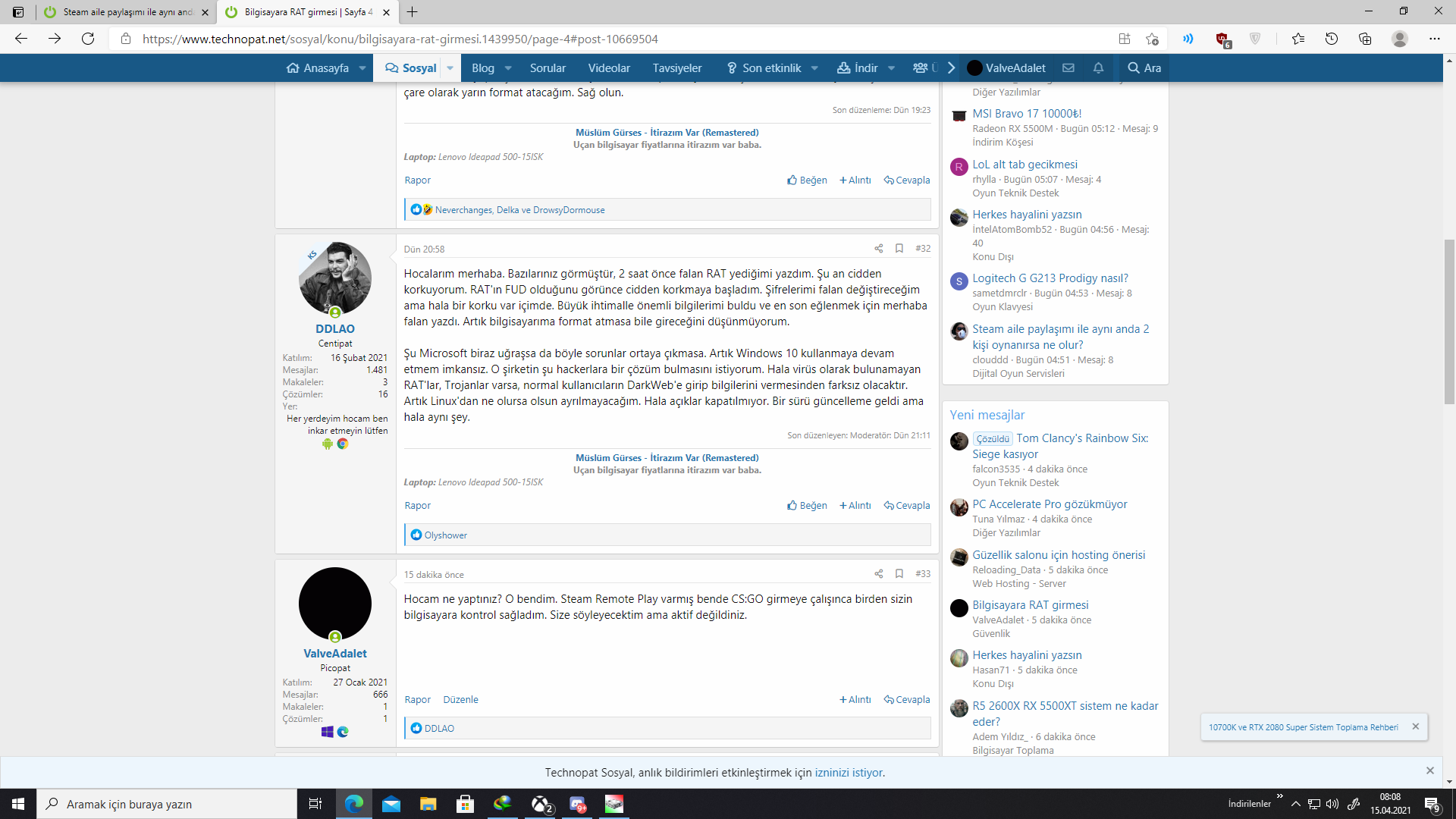Screen dimensions: 1456x819
Task: Dismiss the Sistem Toplama Rehberi popup notice
Action: [x=1415, y=726]
